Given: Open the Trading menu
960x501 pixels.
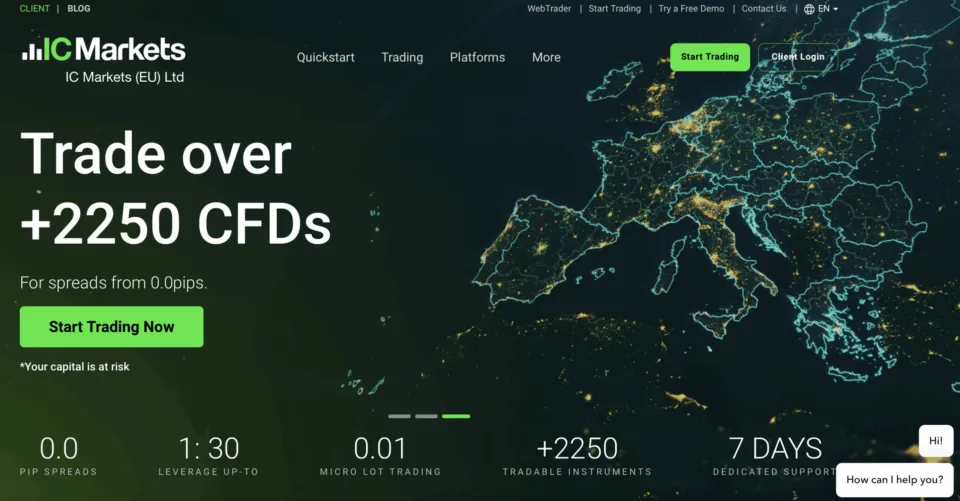Looking at the screenshot, I should point(402,57).
